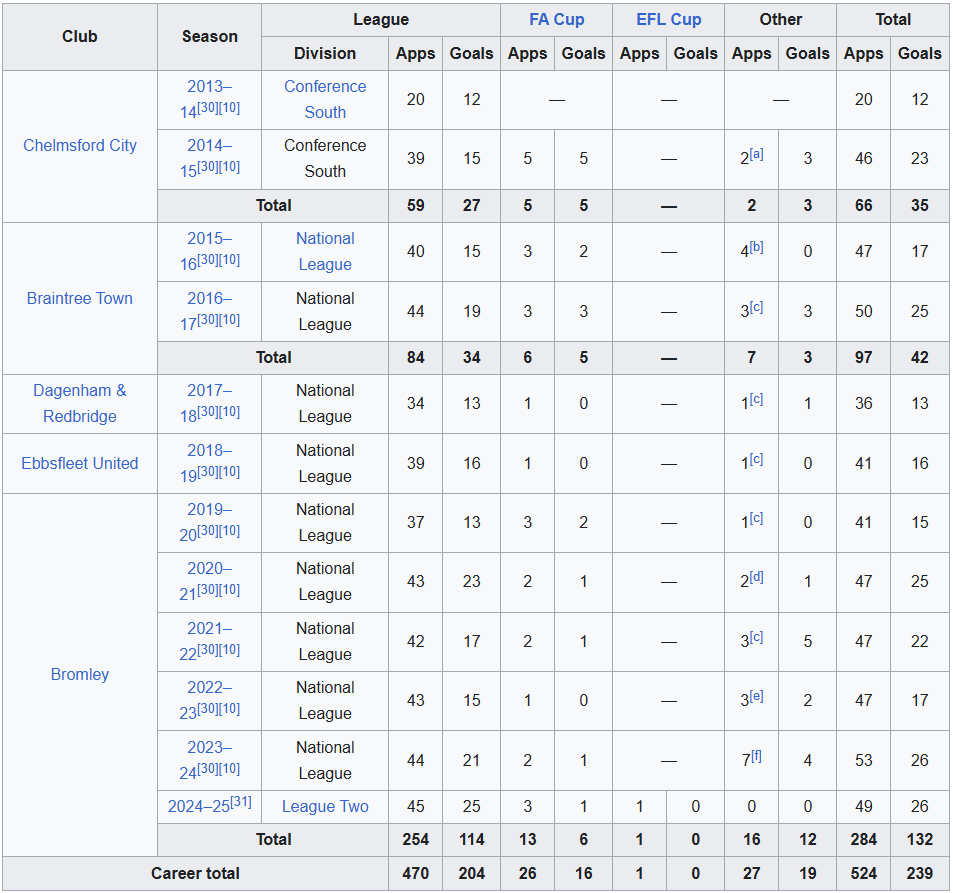This screenshot has height=893, width=953.
Task: Follow footnote [c] in 2016–17 Other apps
Action: point(756,307)
